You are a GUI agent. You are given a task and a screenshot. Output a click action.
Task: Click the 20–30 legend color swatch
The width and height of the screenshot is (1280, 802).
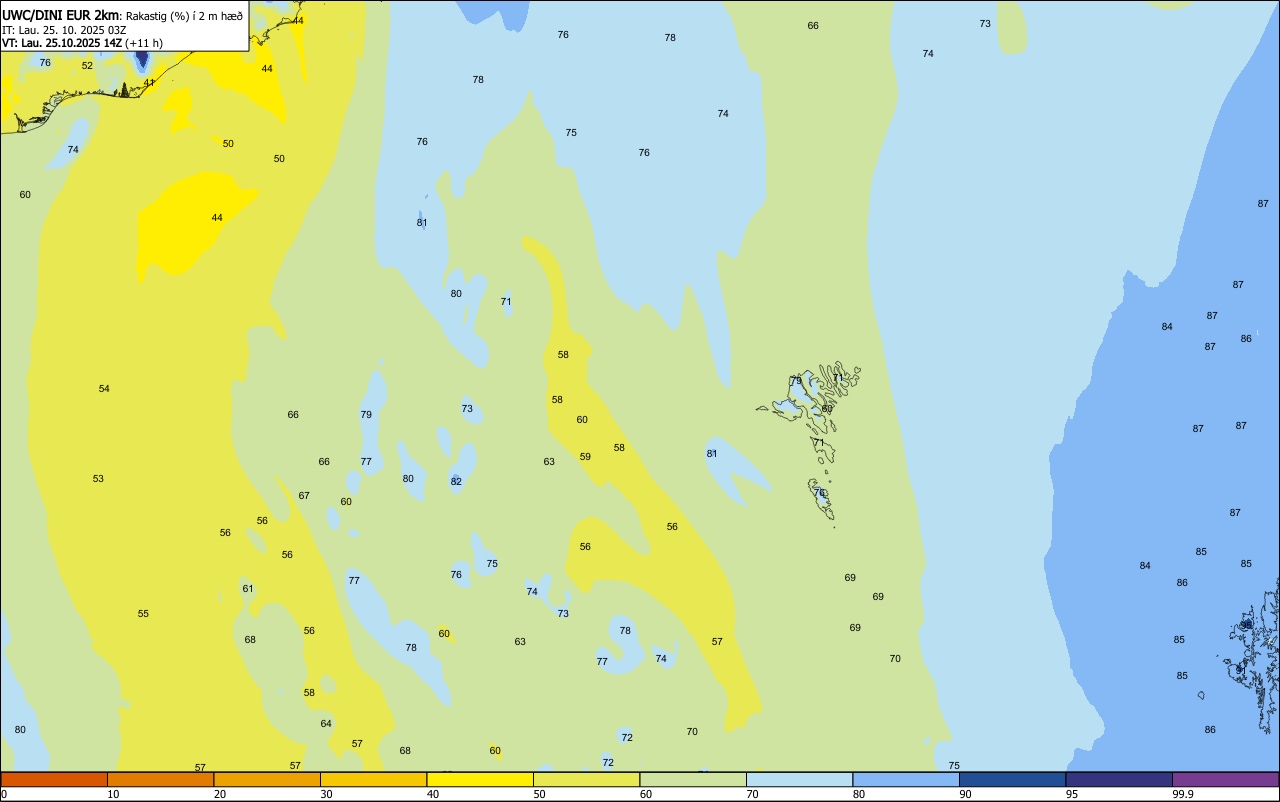click(267, 779)
